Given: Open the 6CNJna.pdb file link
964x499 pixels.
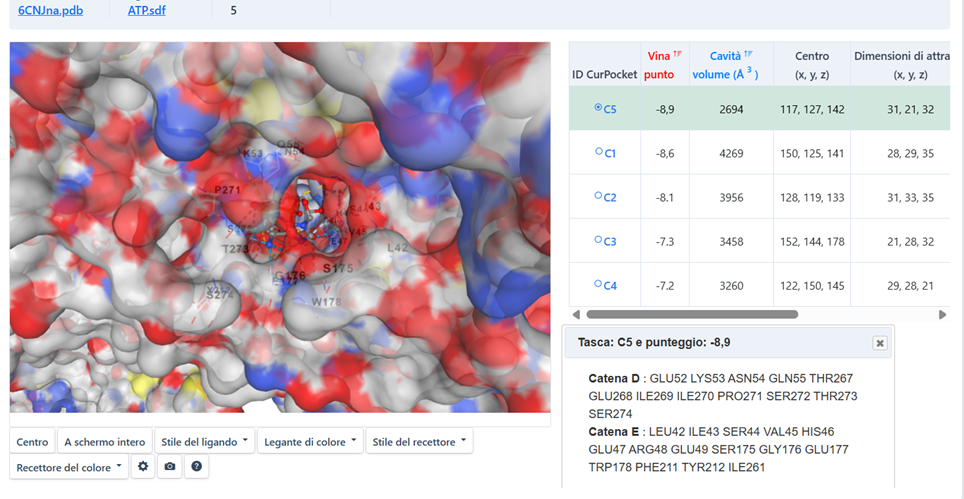Looking at the screenshot, I should [50, 10].
